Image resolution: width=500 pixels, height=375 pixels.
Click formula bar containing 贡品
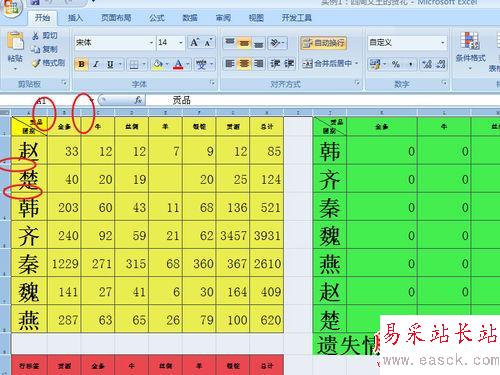[322, 100]
